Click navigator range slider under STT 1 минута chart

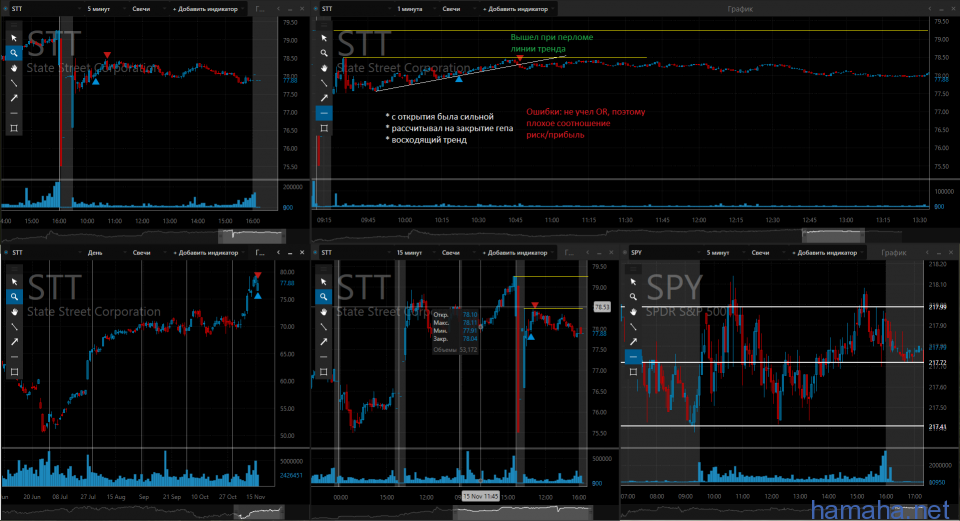point(833,235)
